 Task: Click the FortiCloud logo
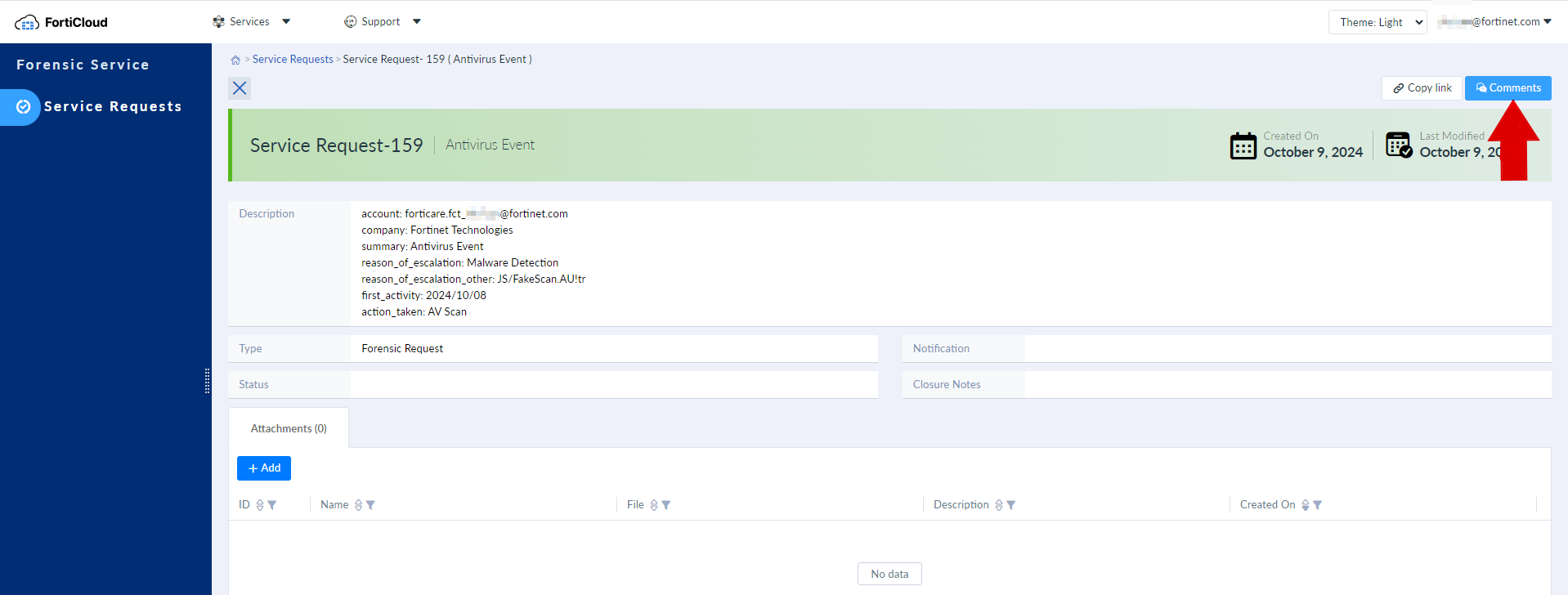pos(61,22)
